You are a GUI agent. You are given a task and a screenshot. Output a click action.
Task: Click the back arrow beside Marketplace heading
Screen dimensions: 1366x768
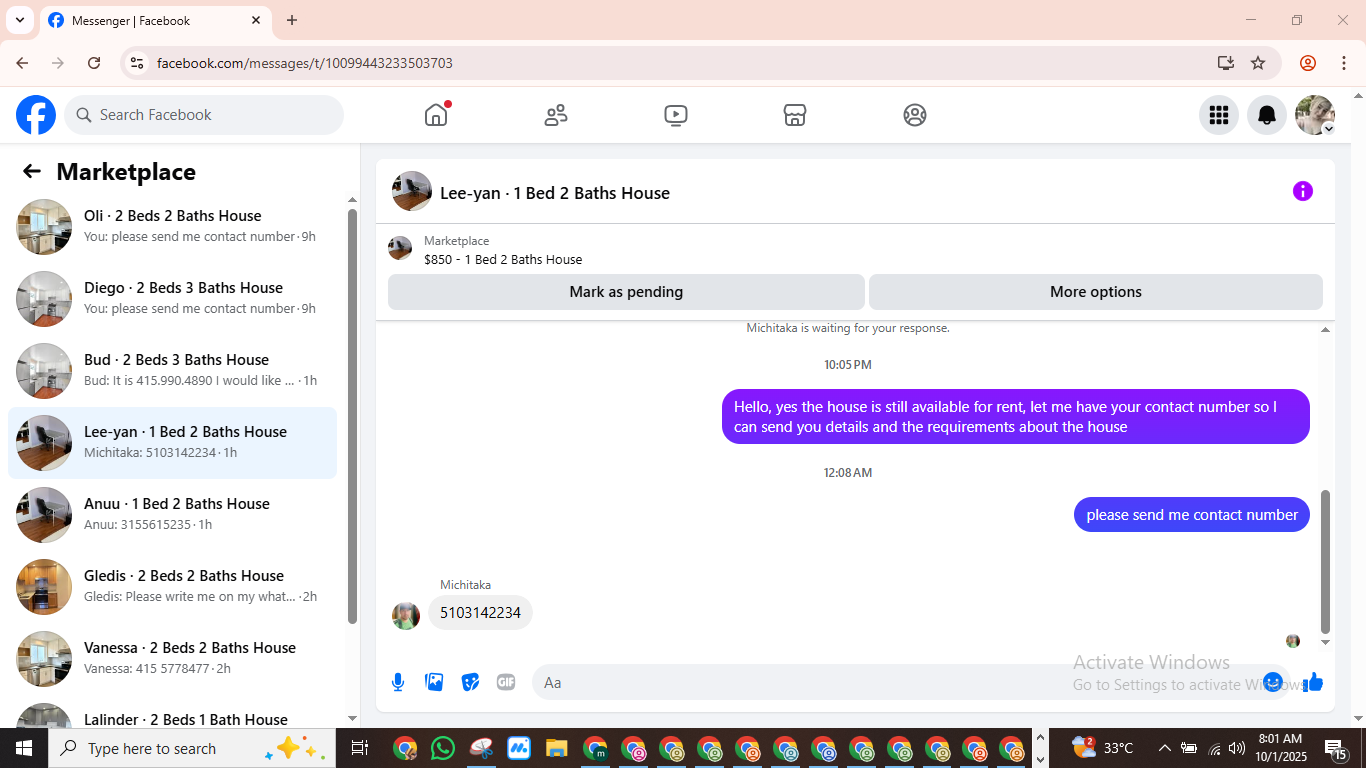(x=32, y=171)
